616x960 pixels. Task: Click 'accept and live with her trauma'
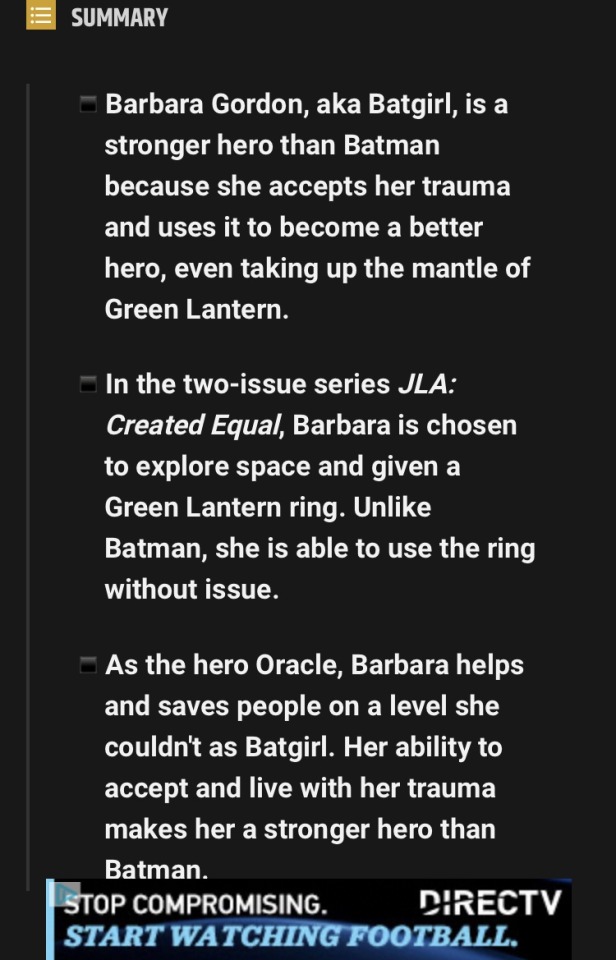click(299, 788)
